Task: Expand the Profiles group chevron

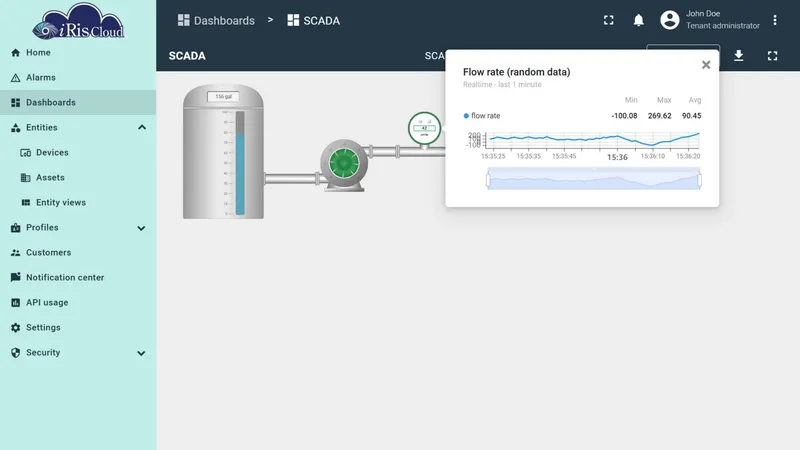Action: [x=141, y=228]
